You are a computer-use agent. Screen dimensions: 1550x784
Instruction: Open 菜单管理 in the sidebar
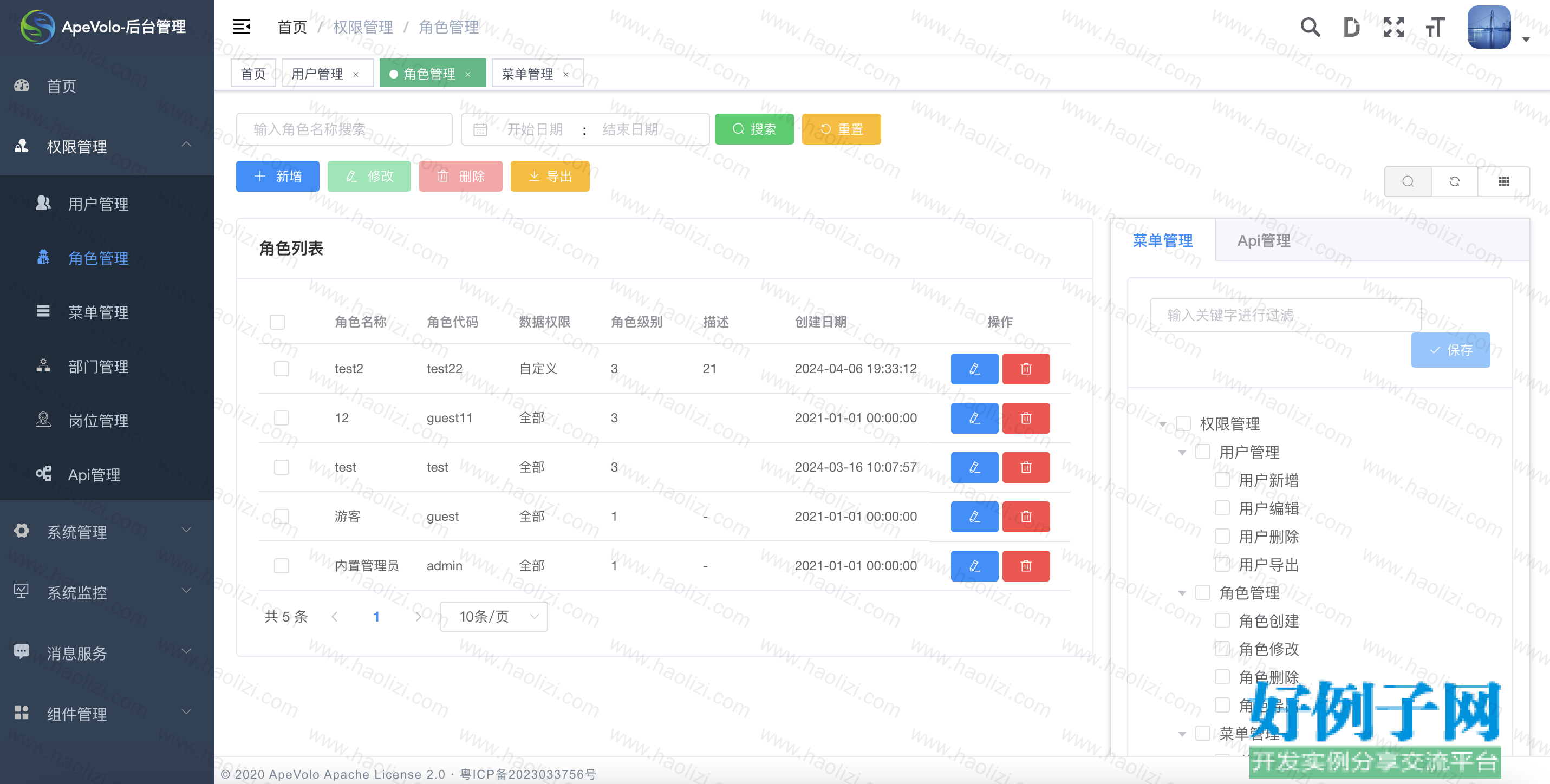[107, 312]
